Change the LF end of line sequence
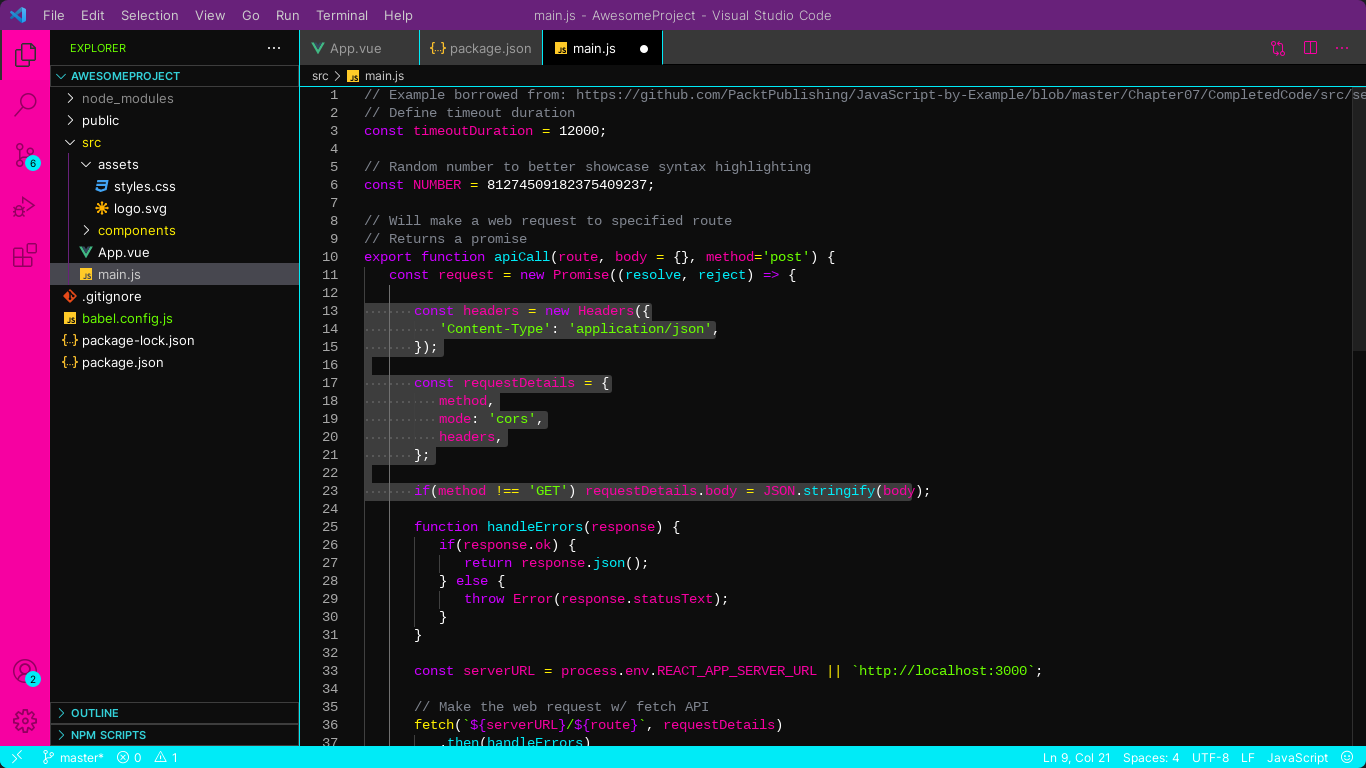This screenshot has width=1366, height=768. pos(1248,758)
